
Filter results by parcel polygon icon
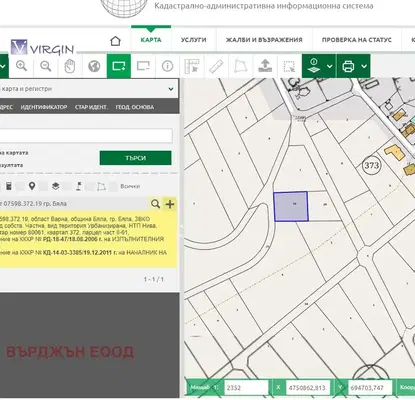pyautogui.click(x=101, y=186)
